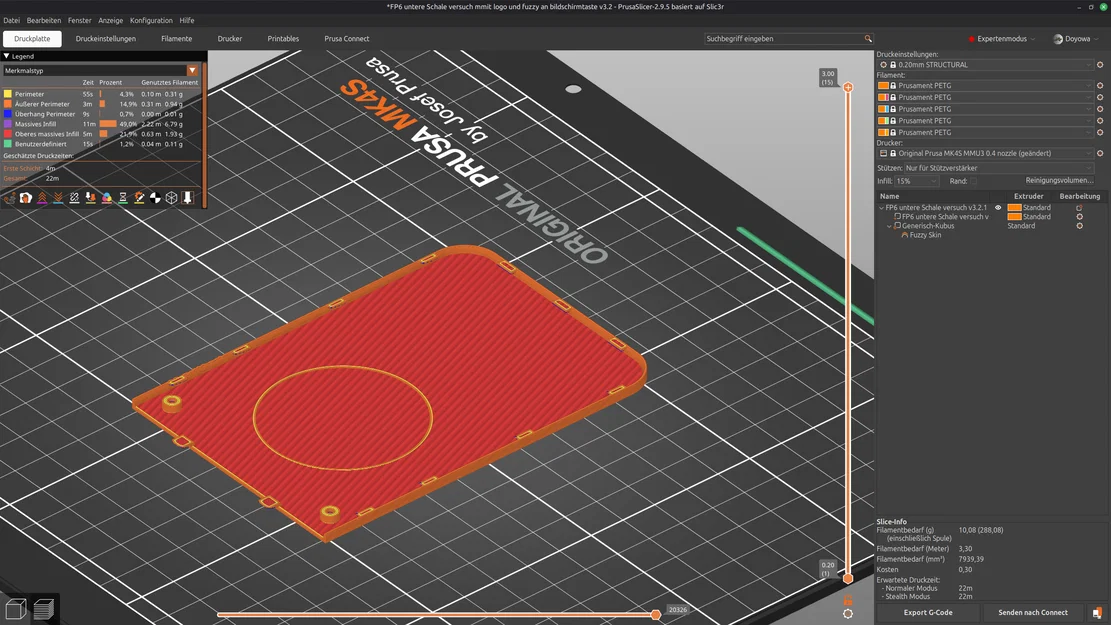Open Fenster menu
The width and height of the screenshot is (1111, 625).
click(x=79, y=21)
